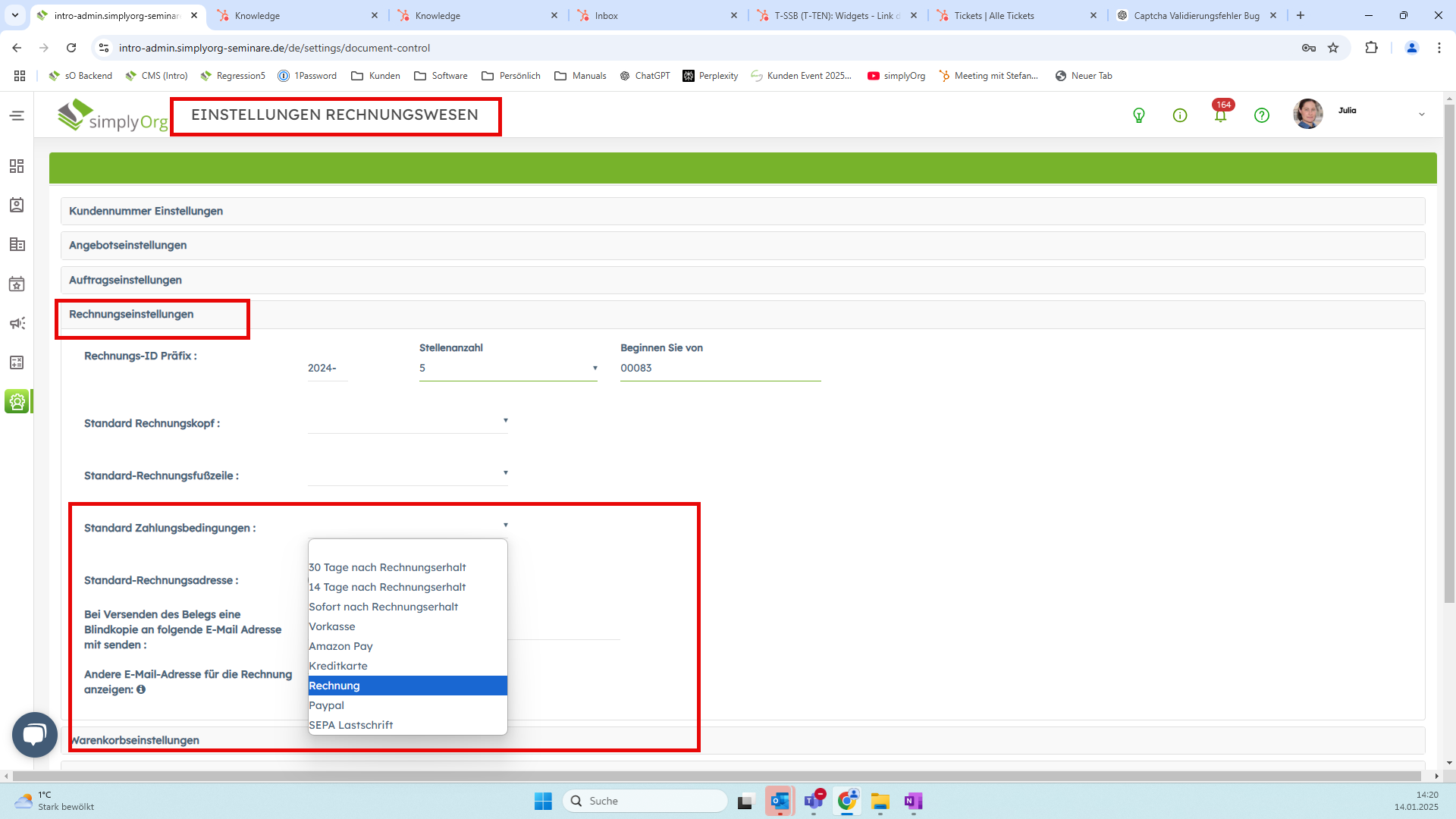Image resolution: width=1456 pixels, height=819 pixels.
Task: Click info icon beside Andere E-Mail-Adresse label
Action: click(x=141, y=690)
